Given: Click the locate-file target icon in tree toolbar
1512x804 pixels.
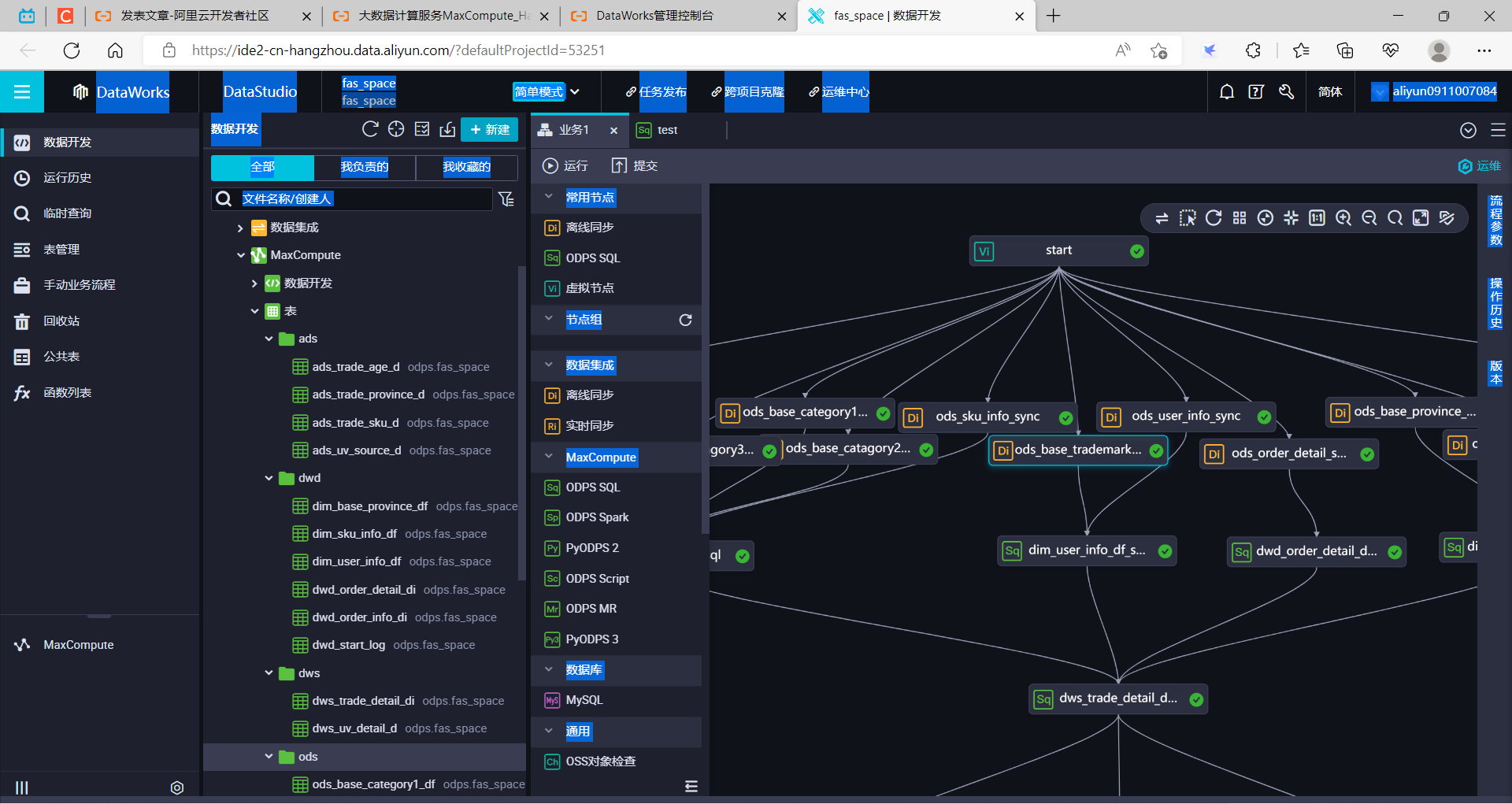Looking at the screenshot, I should tap(396, 129).
